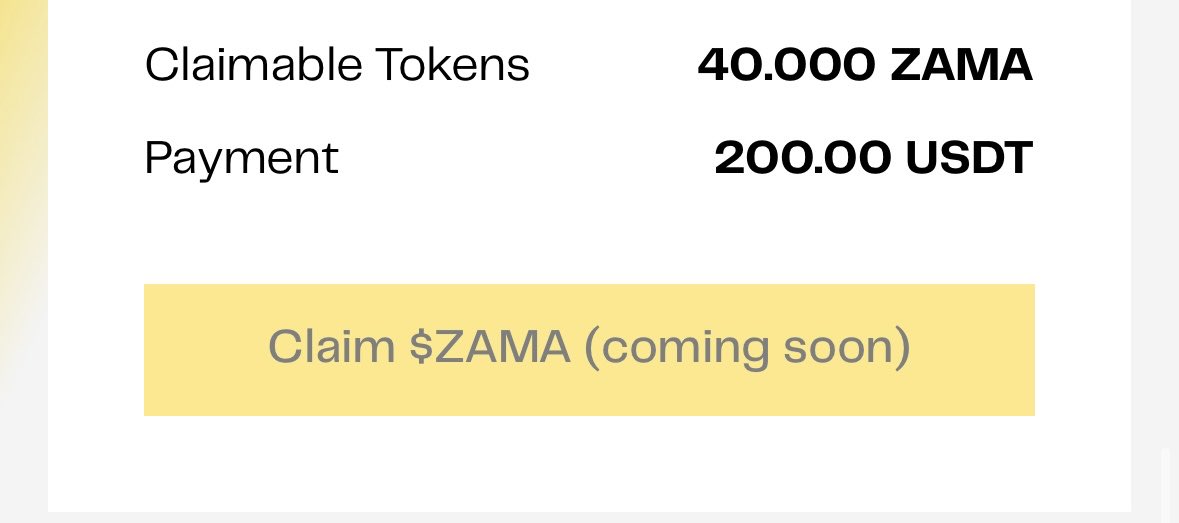Click the Payment label
Viewport: 1179px width, 523px height.
point(241,159)
